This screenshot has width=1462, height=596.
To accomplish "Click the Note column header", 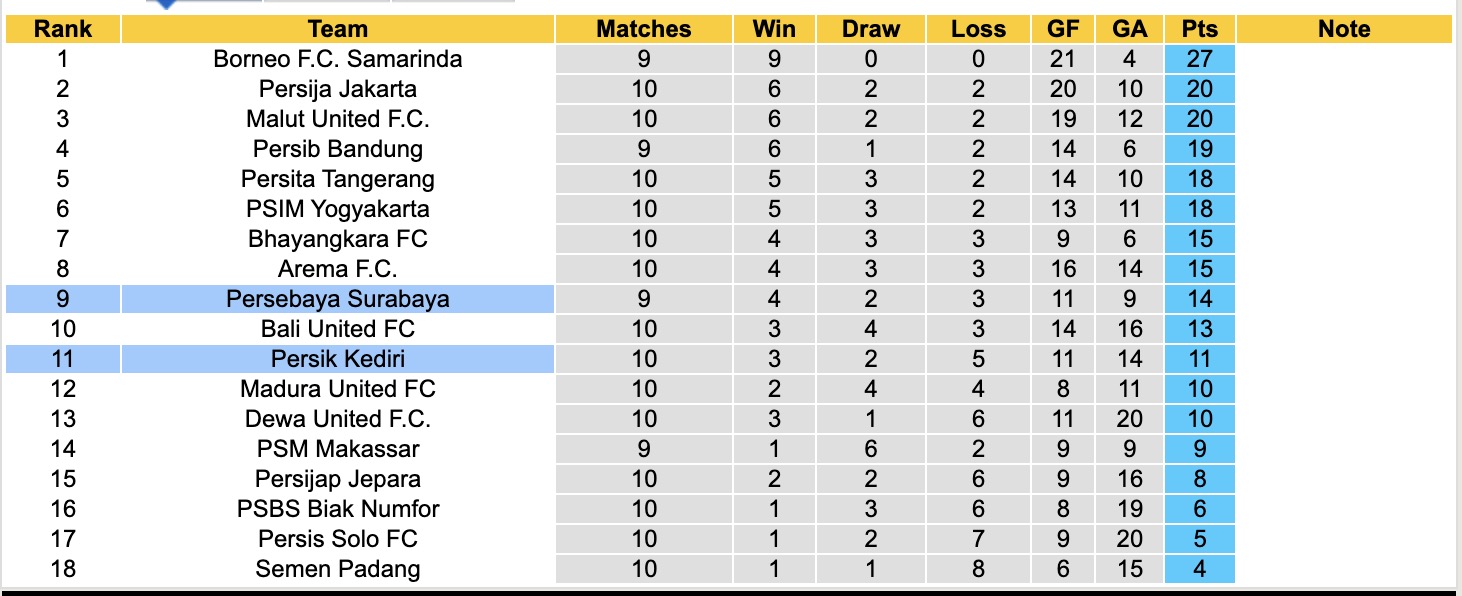I will [x=1344, y=29].
